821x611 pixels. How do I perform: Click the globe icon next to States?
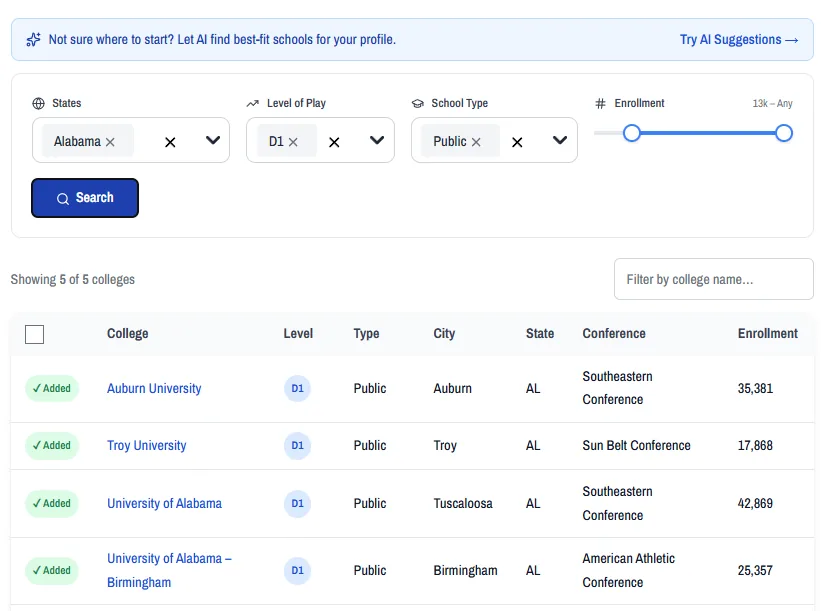(39, 103)
